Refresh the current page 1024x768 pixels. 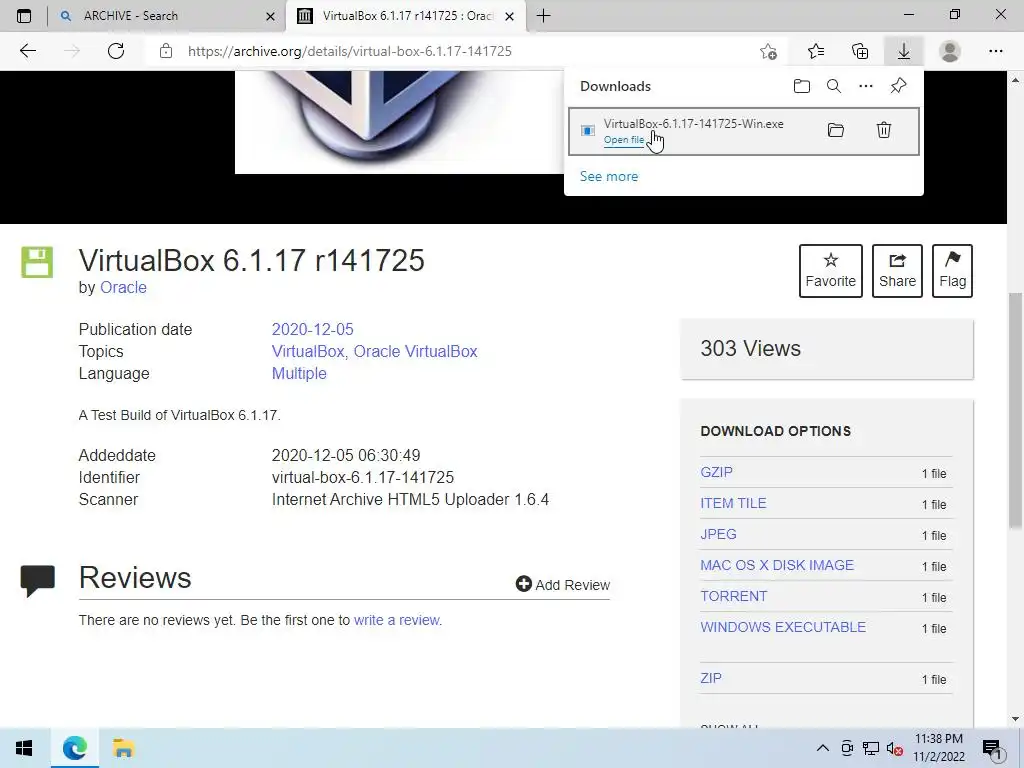tap(116, 51)
